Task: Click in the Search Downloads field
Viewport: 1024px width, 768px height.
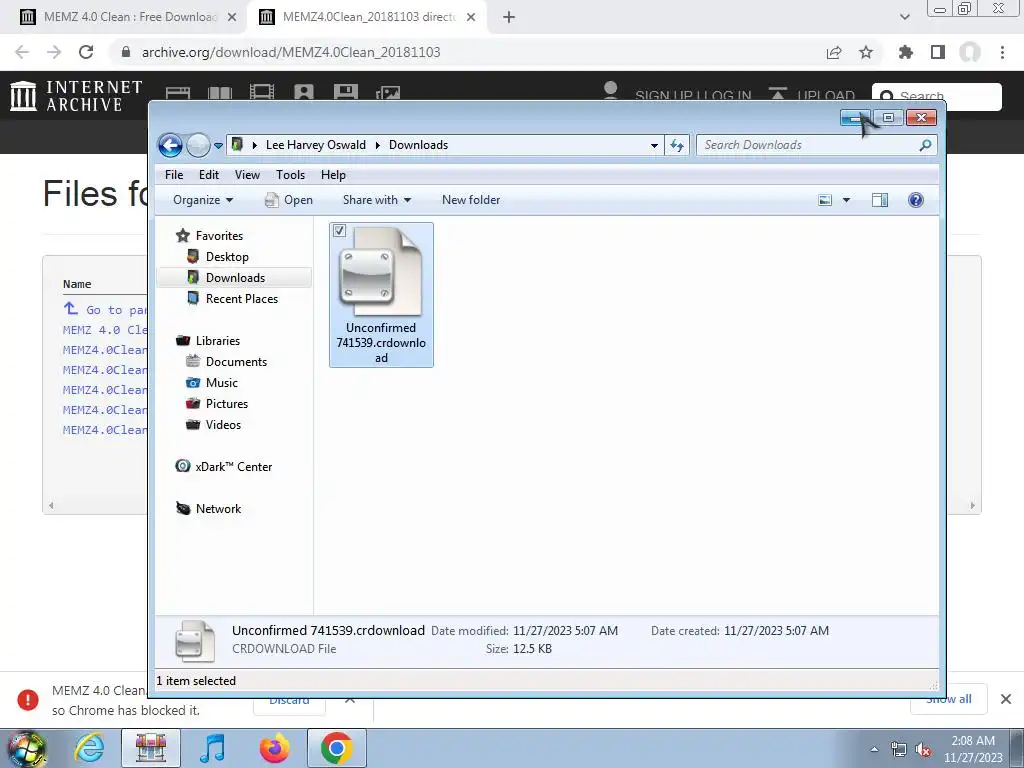Action: click(817, 145)
